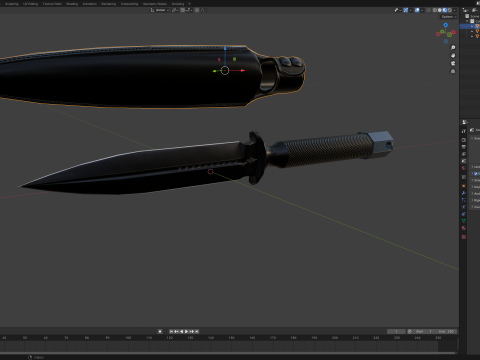480x360 pixels.
Task: Click the Jump to End playback button
Action: click(x=197, y=331)
